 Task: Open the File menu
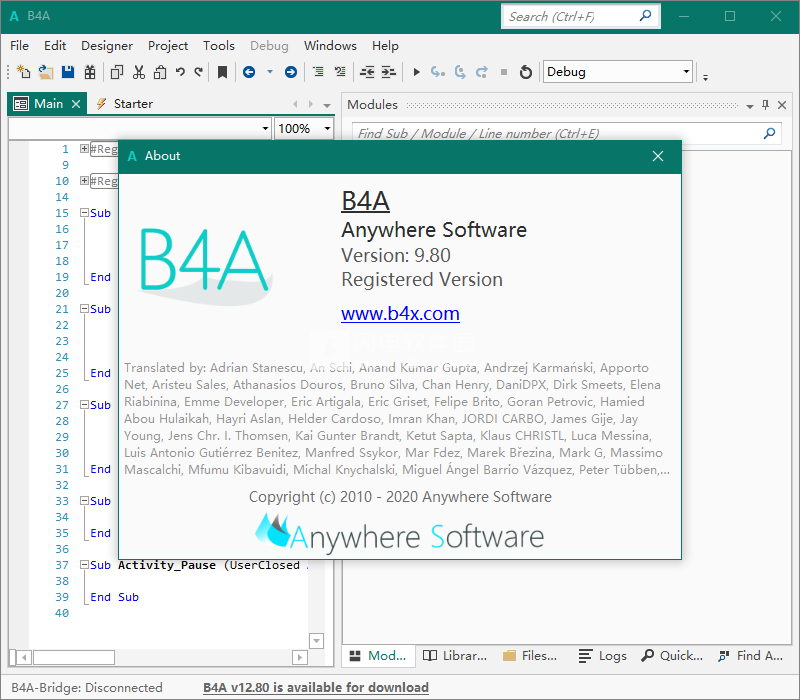pyautogui.click(x=19, y=45)
